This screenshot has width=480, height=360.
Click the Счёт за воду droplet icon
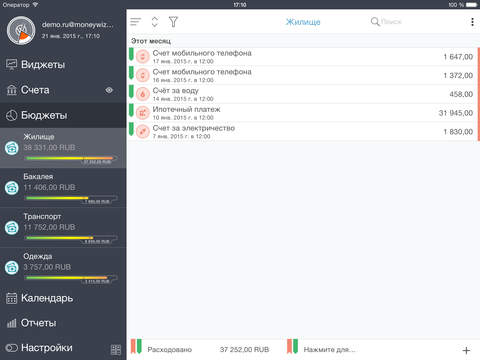143,94
